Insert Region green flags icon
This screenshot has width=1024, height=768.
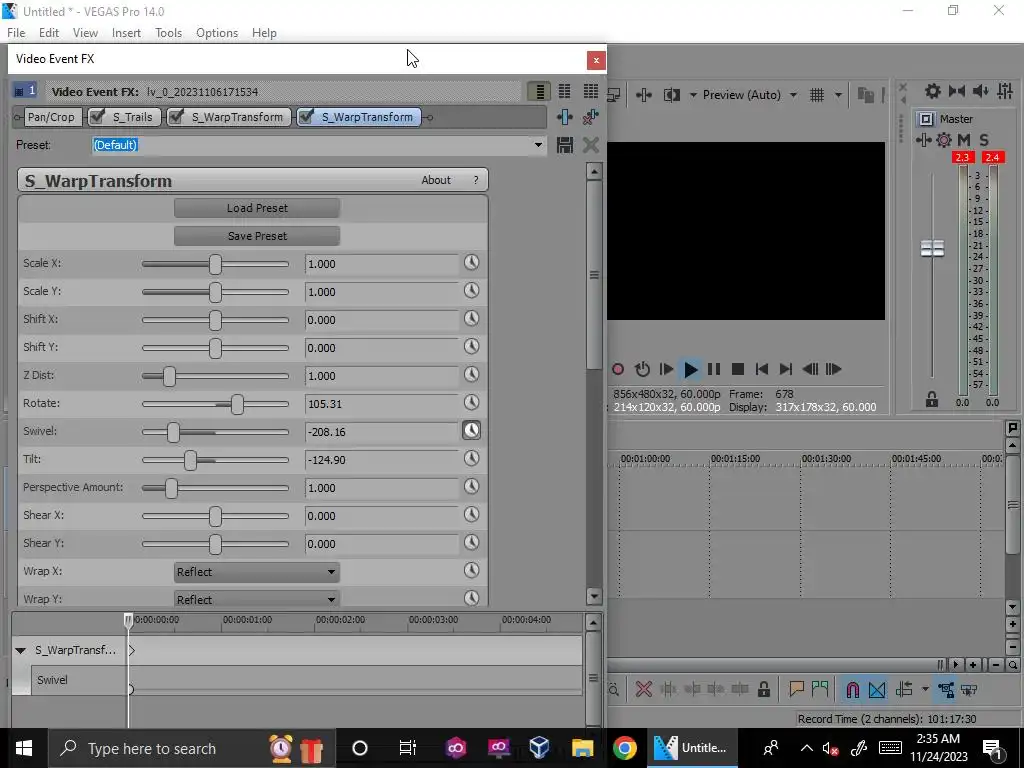pyautogui.click(x=820, y=689)
